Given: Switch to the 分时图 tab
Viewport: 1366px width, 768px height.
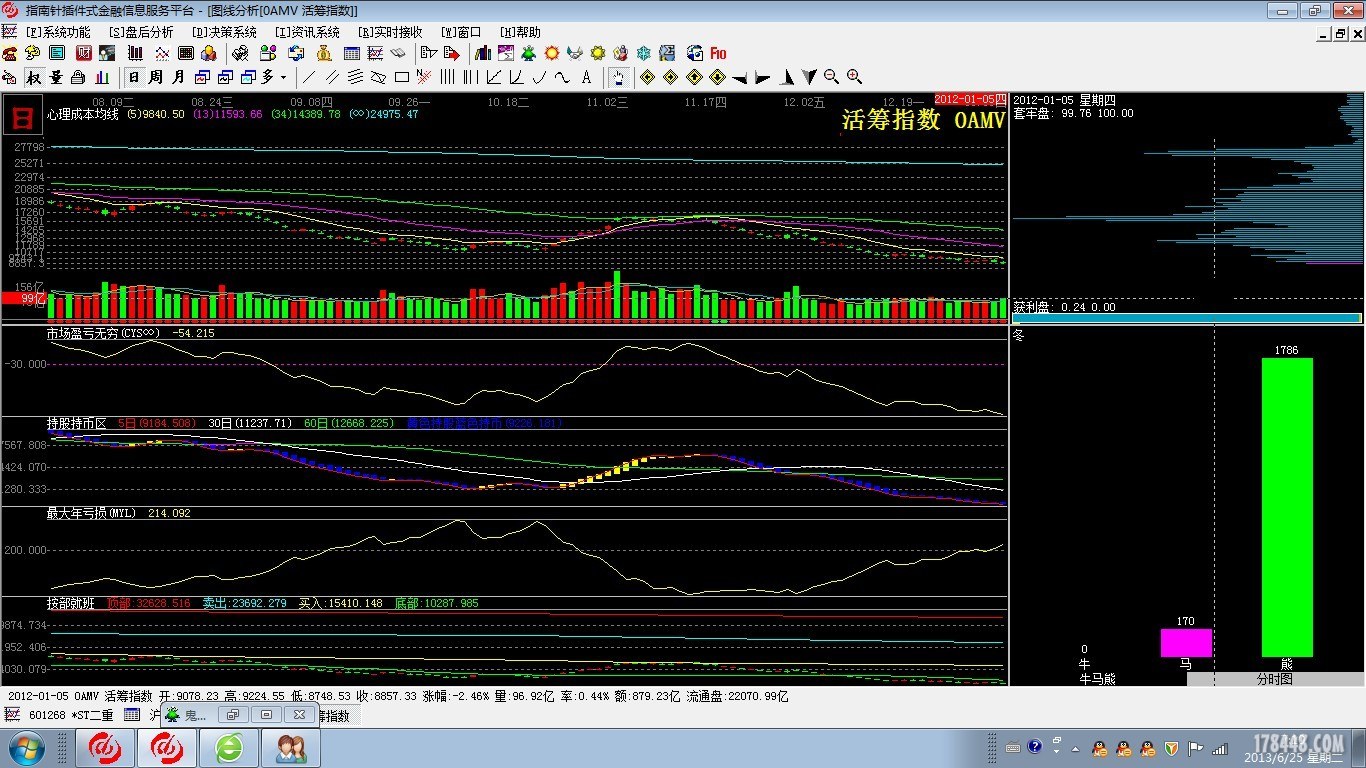Looking at the screenshot, I should pos(1275,679).
